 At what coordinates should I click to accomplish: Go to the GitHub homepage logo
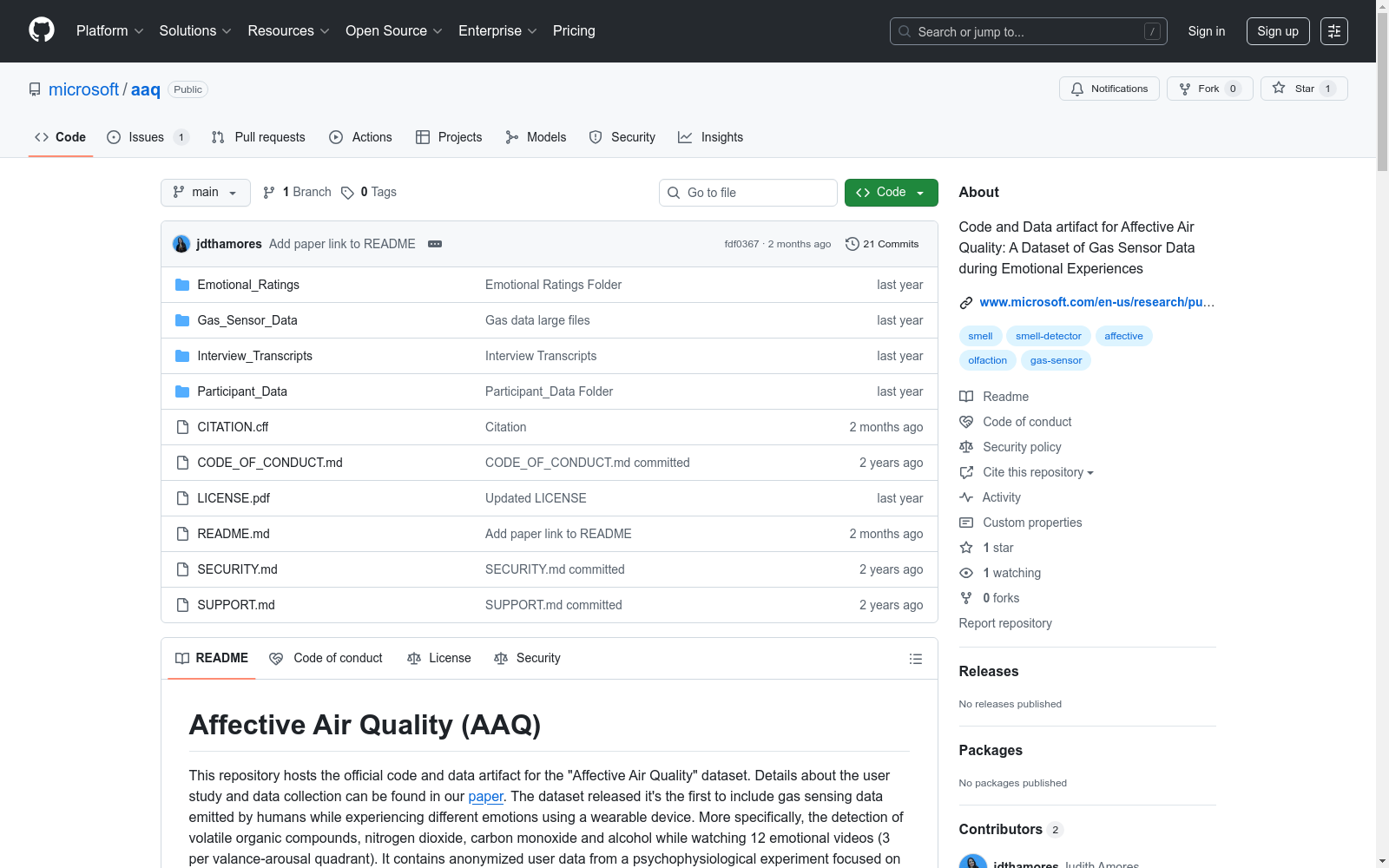click(42, 30)
